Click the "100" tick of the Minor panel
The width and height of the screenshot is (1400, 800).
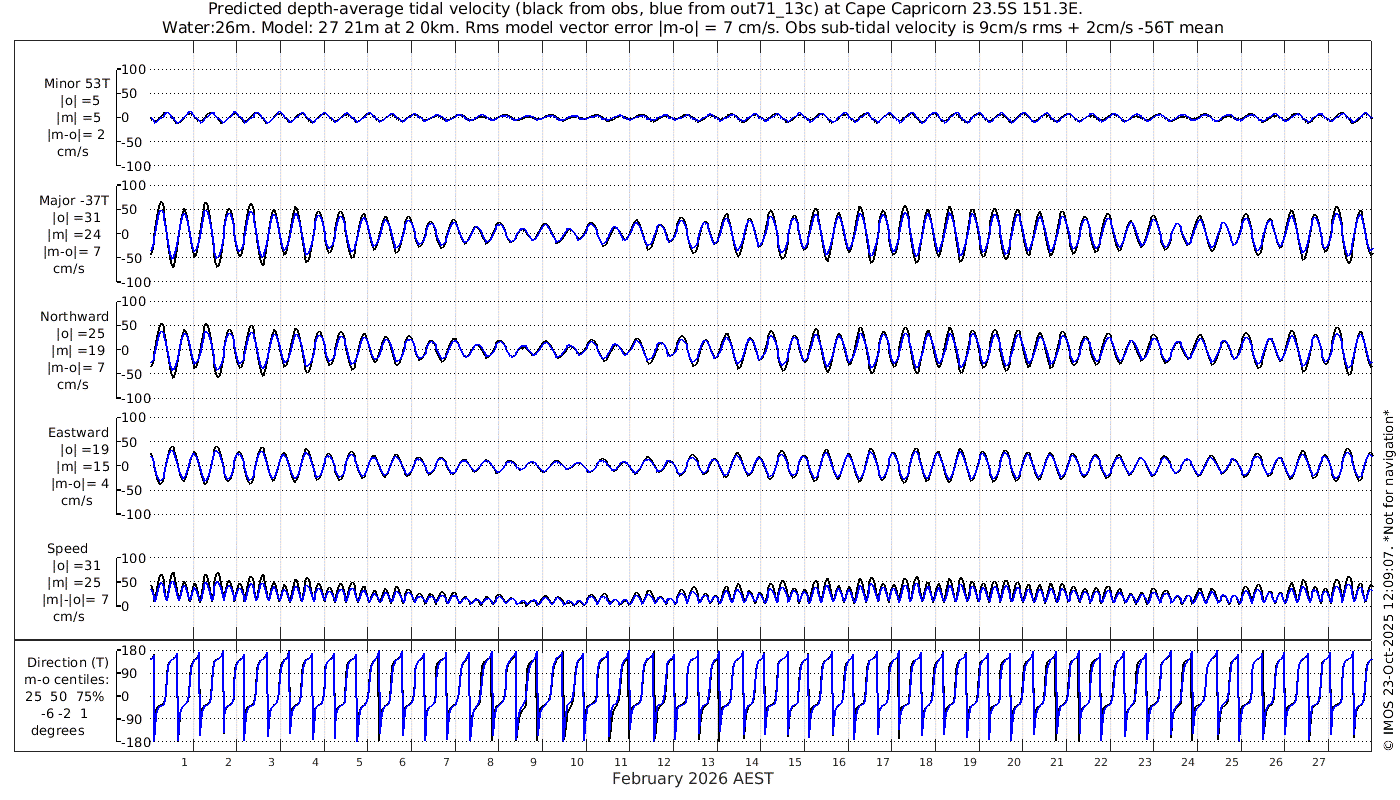[135, 69]
